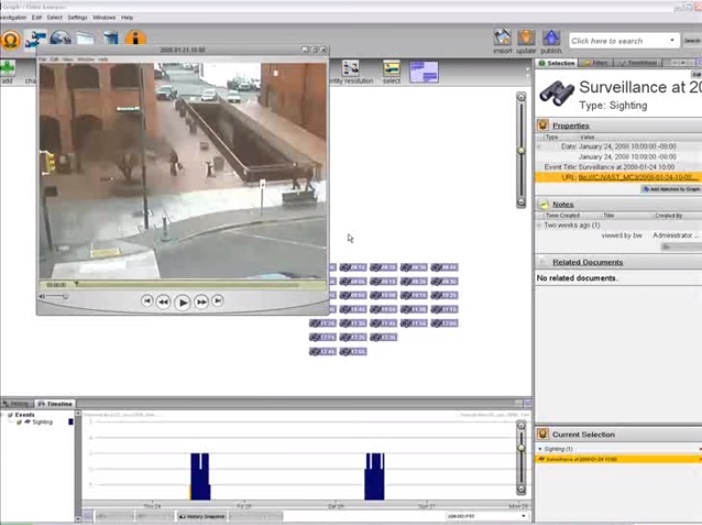Click the Related Documents section icon

tap(543, 262)
